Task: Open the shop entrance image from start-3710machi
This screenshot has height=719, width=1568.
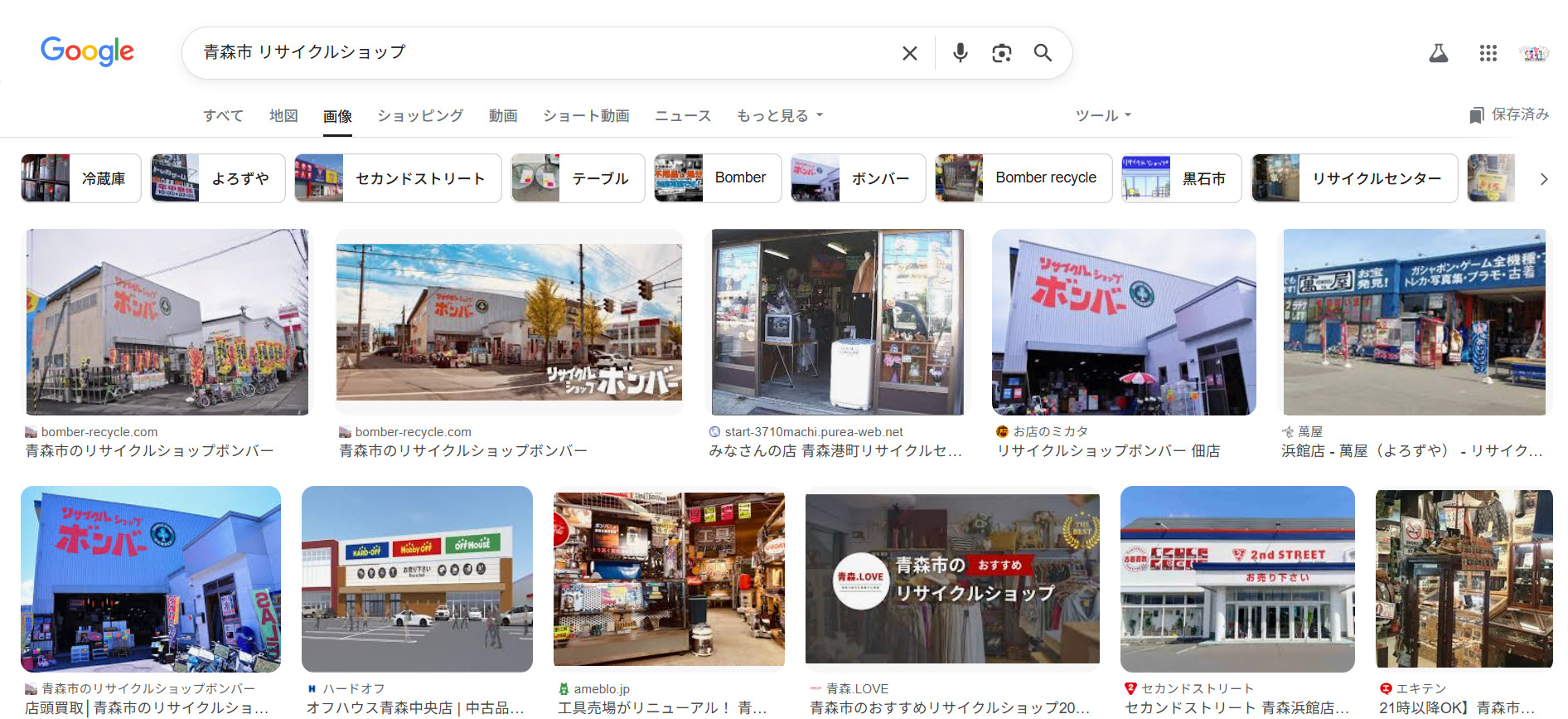Action: 838,323
